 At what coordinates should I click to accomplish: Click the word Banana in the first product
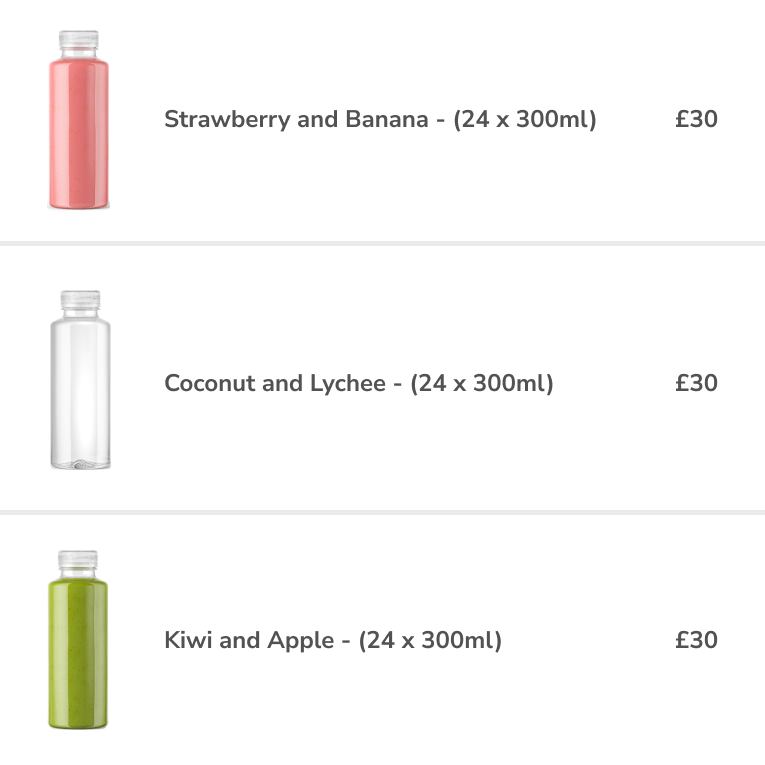pyautogui.click(x=386, y=119)
